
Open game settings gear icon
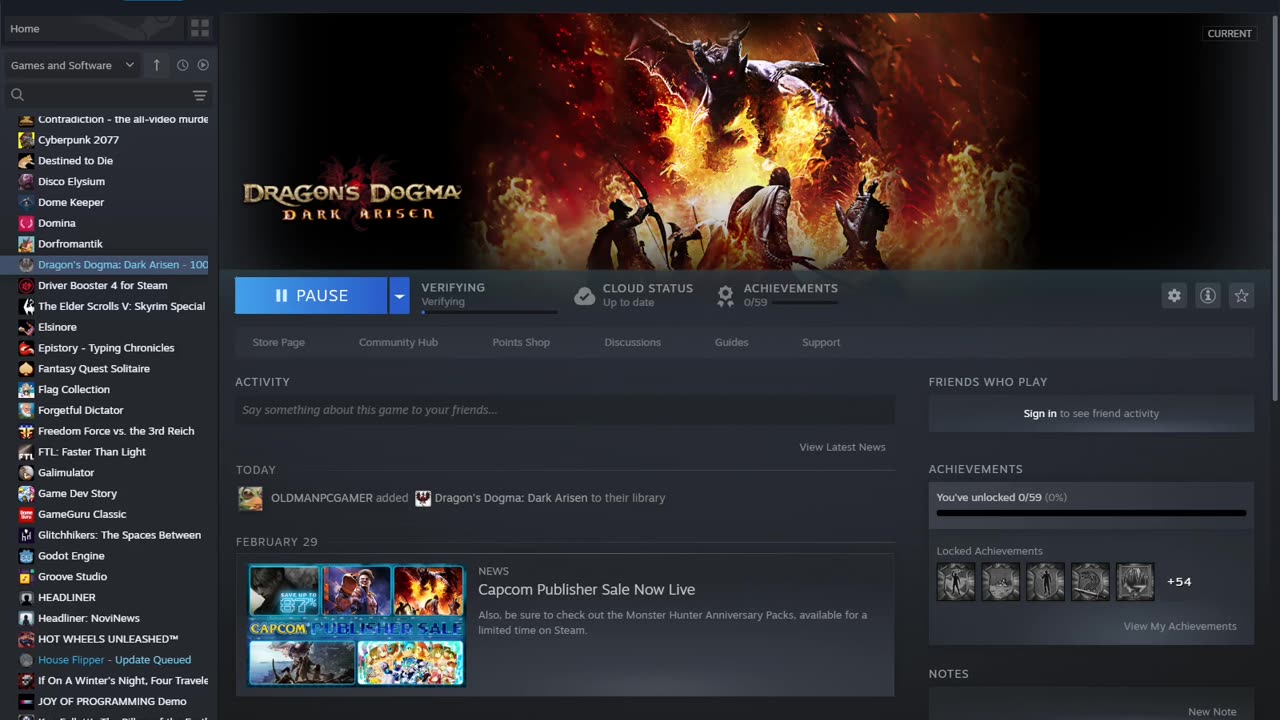point(1174,295)
